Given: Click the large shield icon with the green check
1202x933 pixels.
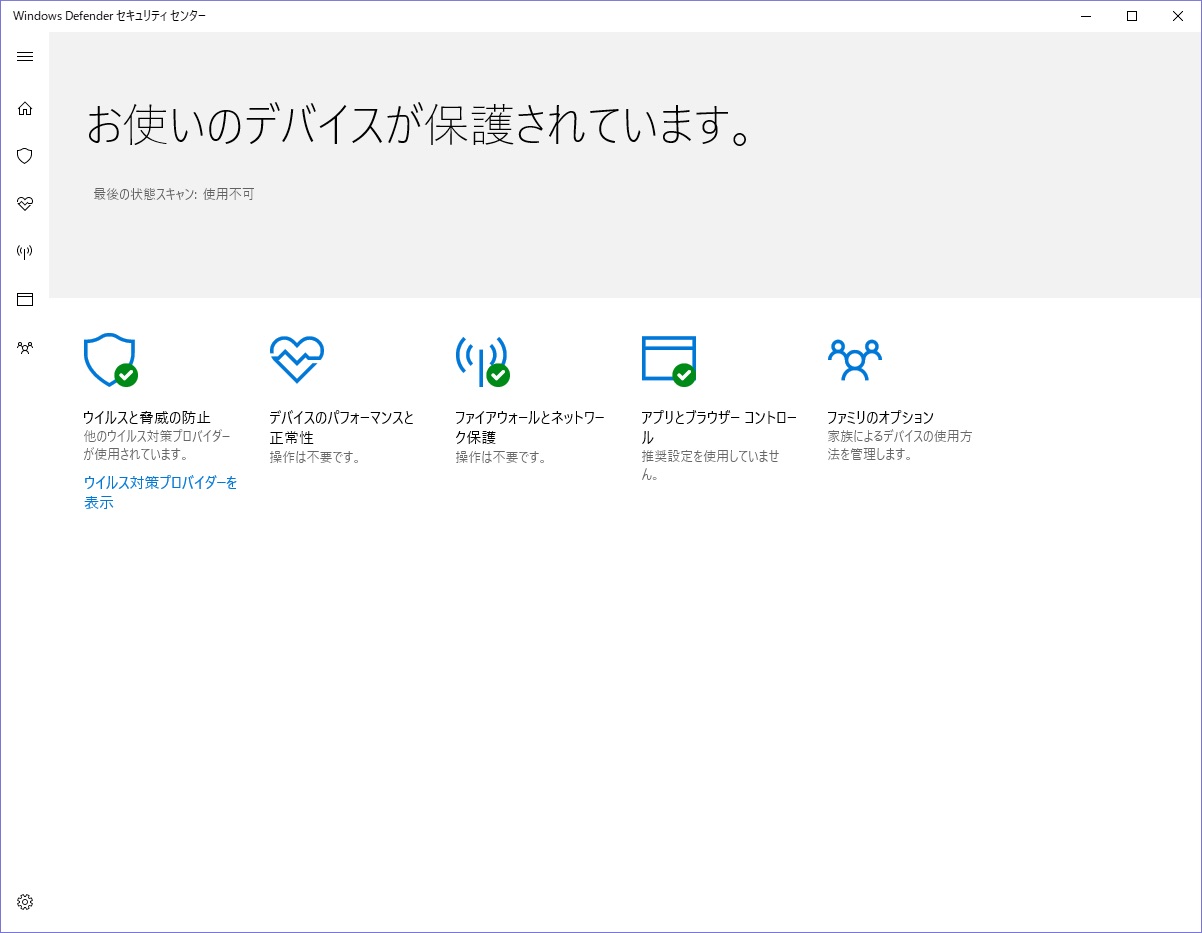Looking at the screenshot, I should click(x=110, y=360).
